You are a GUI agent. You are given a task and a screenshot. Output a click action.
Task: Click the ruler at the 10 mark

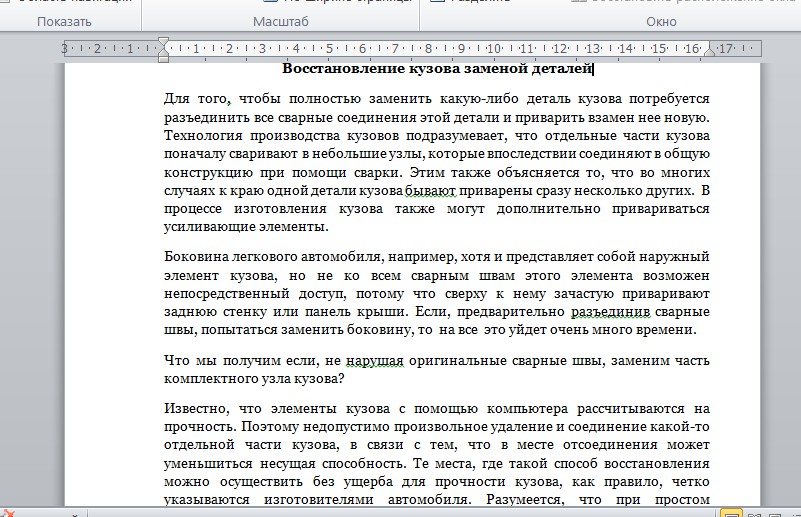pyautogui.click(x=493, y=49)
